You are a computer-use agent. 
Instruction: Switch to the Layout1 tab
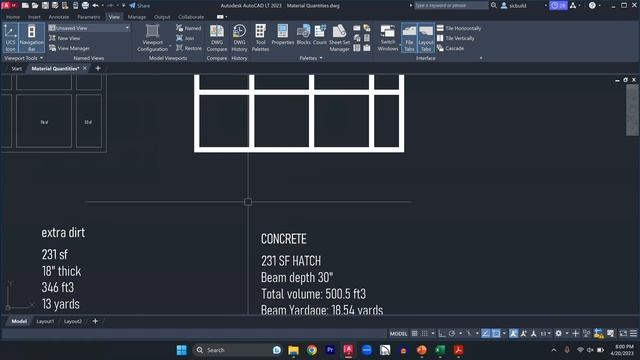tap(45, 321)
